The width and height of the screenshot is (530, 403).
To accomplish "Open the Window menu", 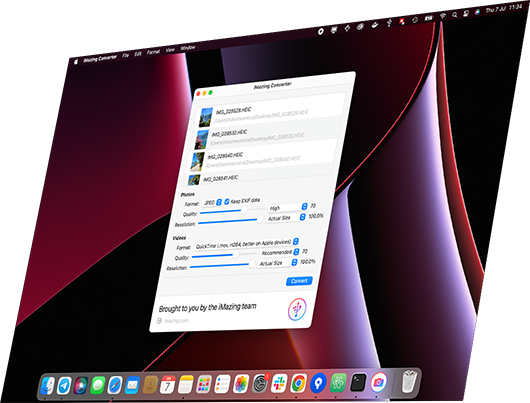I will (x=188, y=47).
